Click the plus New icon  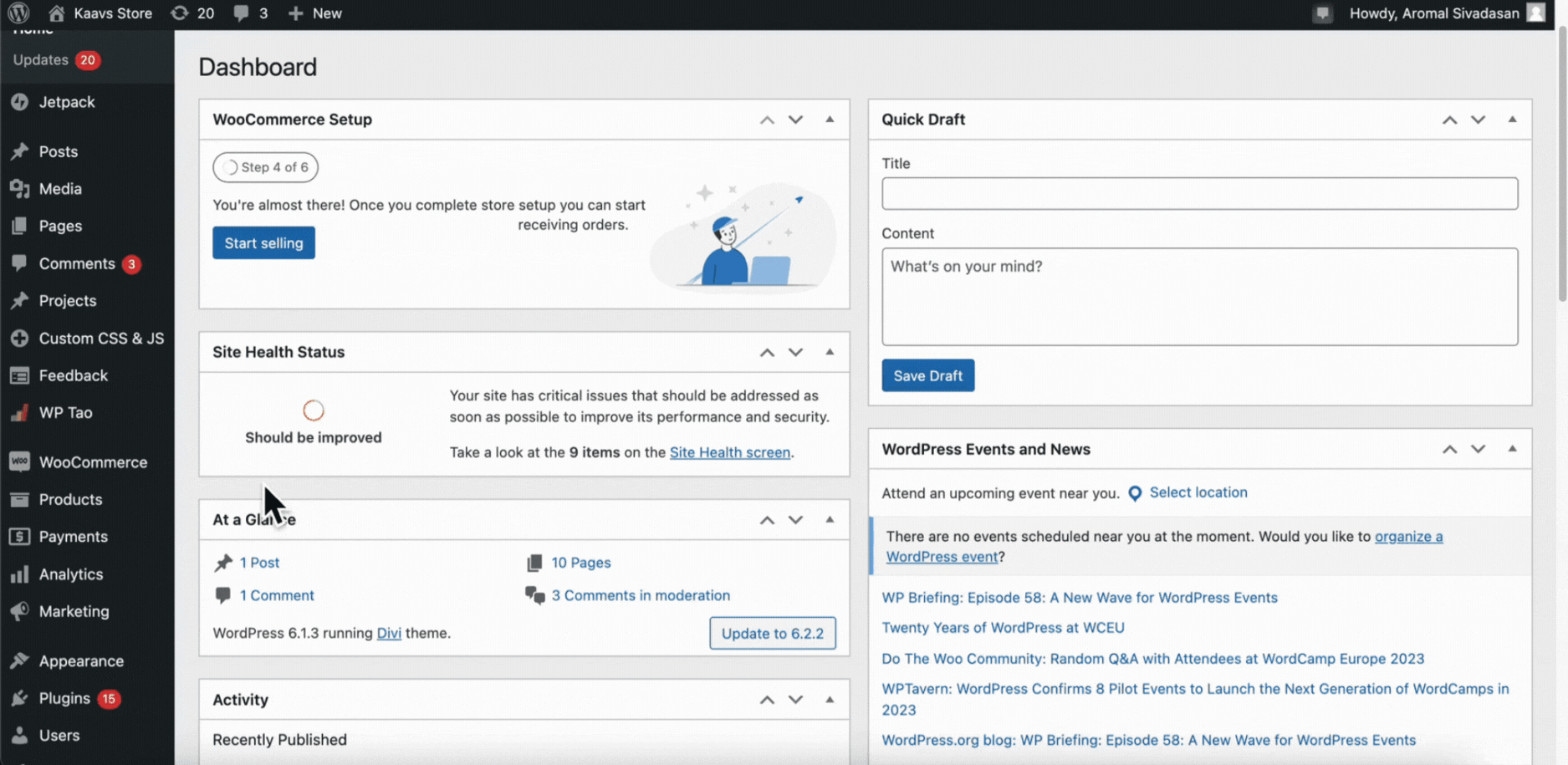click(295, 13)
